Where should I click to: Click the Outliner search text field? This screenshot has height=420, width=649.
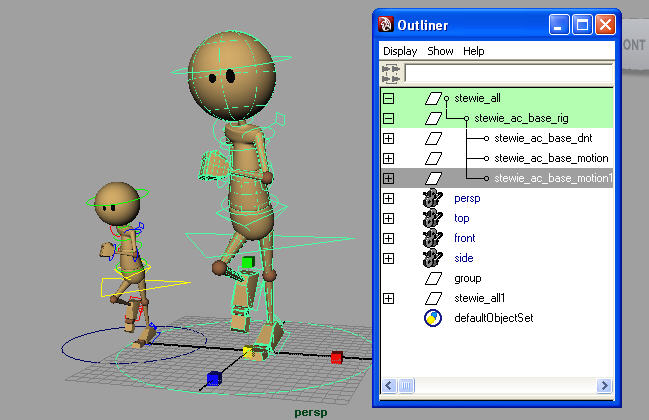(508, 73)
